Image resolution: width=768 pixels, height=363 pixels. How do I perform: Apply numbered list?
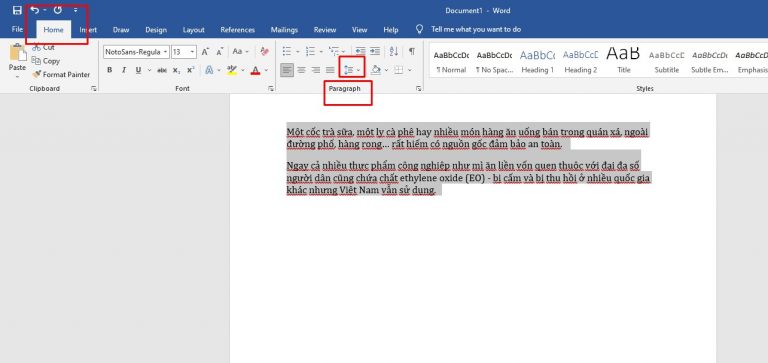[x=310, y=51]
